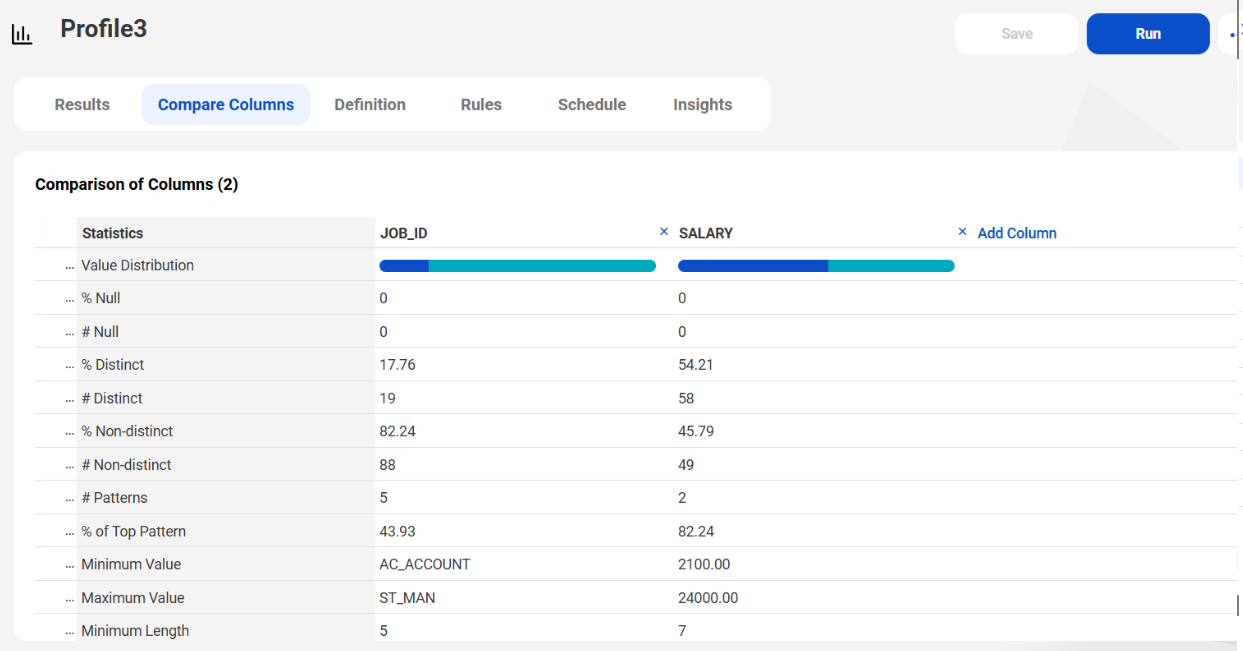
Task: Open the Value Distribution row ellipsis menu
Action: click(x=70, y=267)
